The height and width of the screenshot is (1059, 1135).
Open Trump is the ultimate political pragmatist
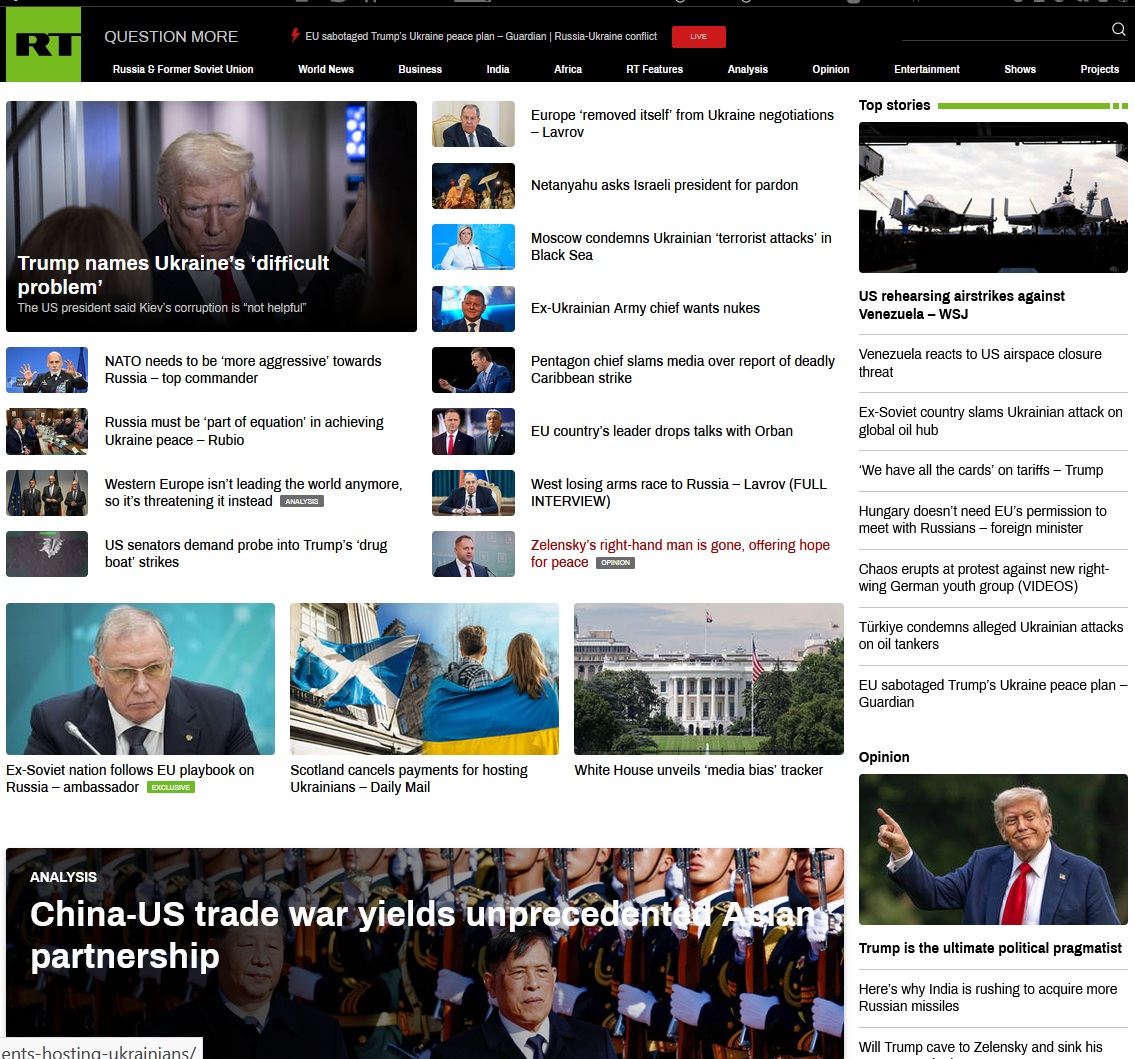[990, 948]
